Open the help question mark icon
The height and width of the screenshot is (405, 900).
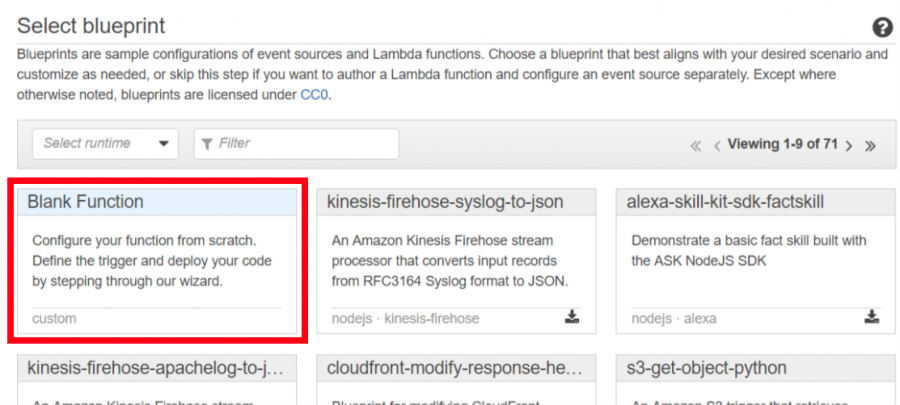[882, 28]
